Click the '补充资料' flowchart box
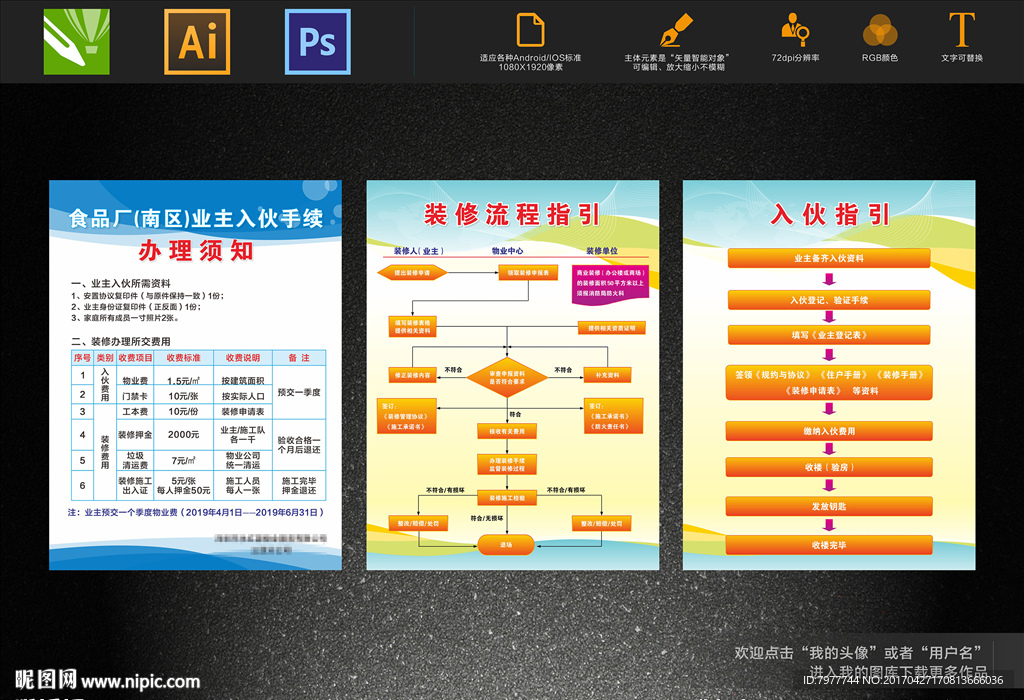This screenshot has height=700, width=1024. pos(607,375)
